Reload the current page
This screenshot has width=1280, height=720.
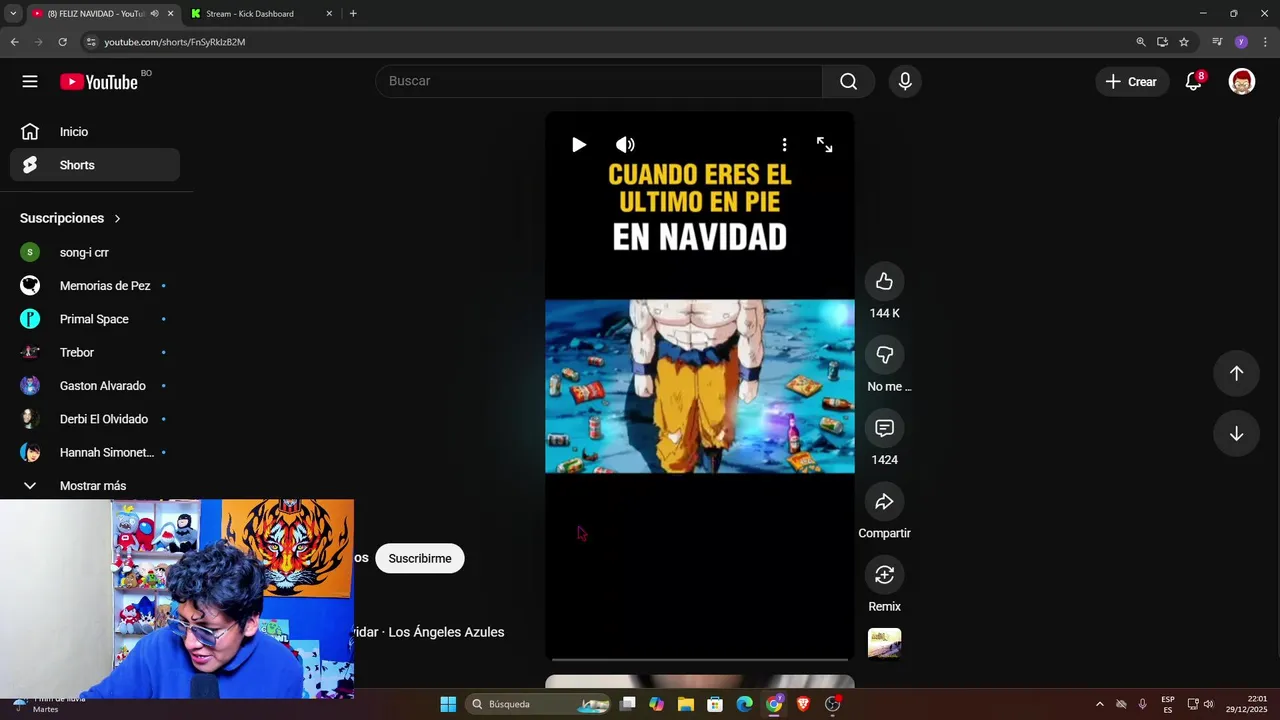tap(62, 42)
